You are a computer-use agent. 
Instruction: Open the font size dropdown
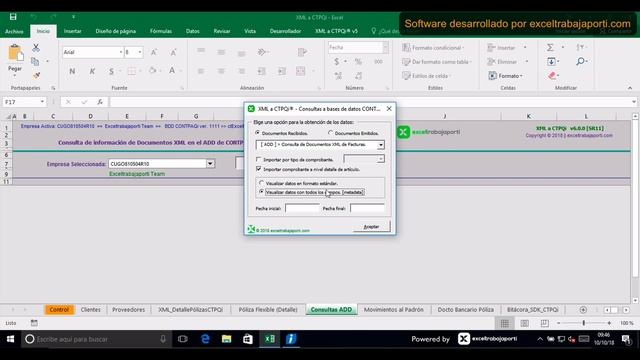(x=140, y=52)
